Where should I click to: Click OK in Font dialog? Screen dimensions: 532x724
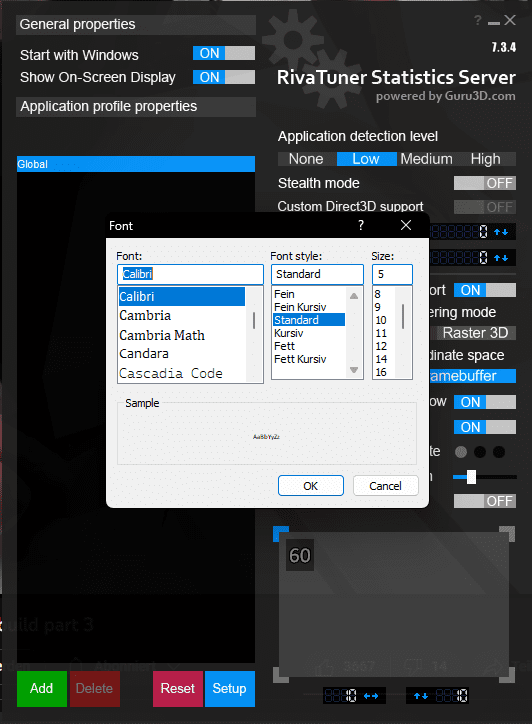(311, 486)
